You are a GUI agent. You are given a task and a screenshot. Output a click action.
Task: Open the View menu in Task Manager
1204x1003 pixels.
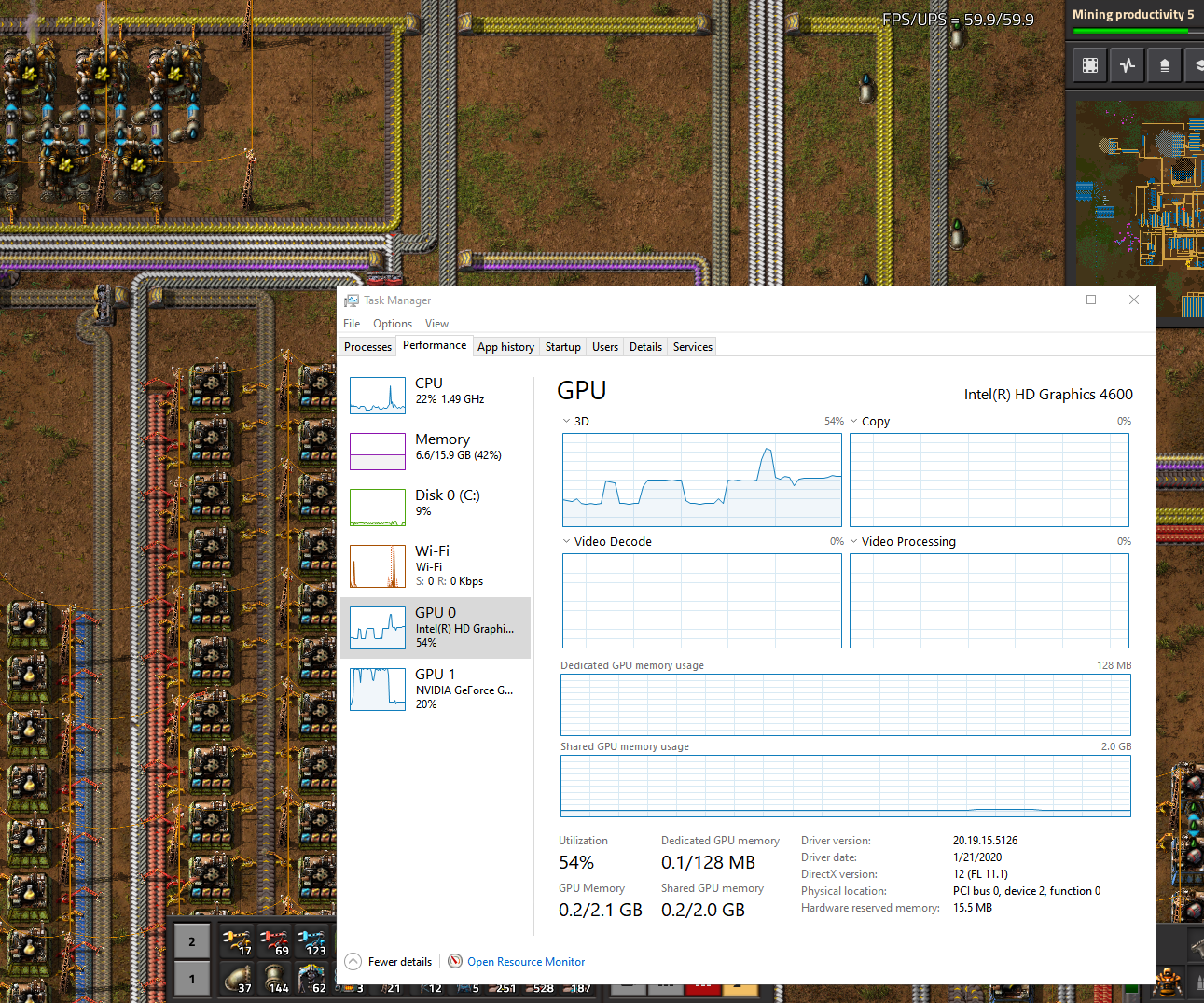[436, 324]
